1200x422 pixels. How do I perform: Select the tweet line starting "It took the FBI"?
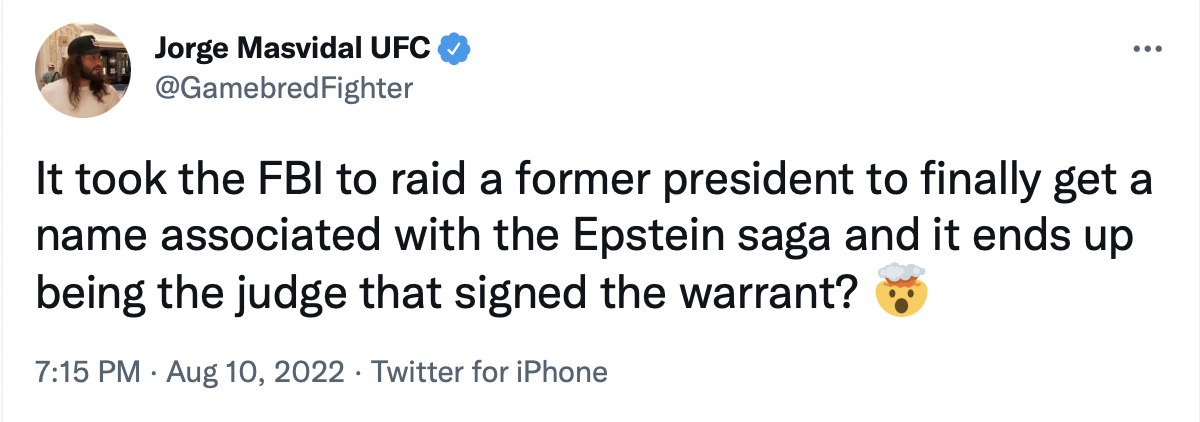[594, 185]
